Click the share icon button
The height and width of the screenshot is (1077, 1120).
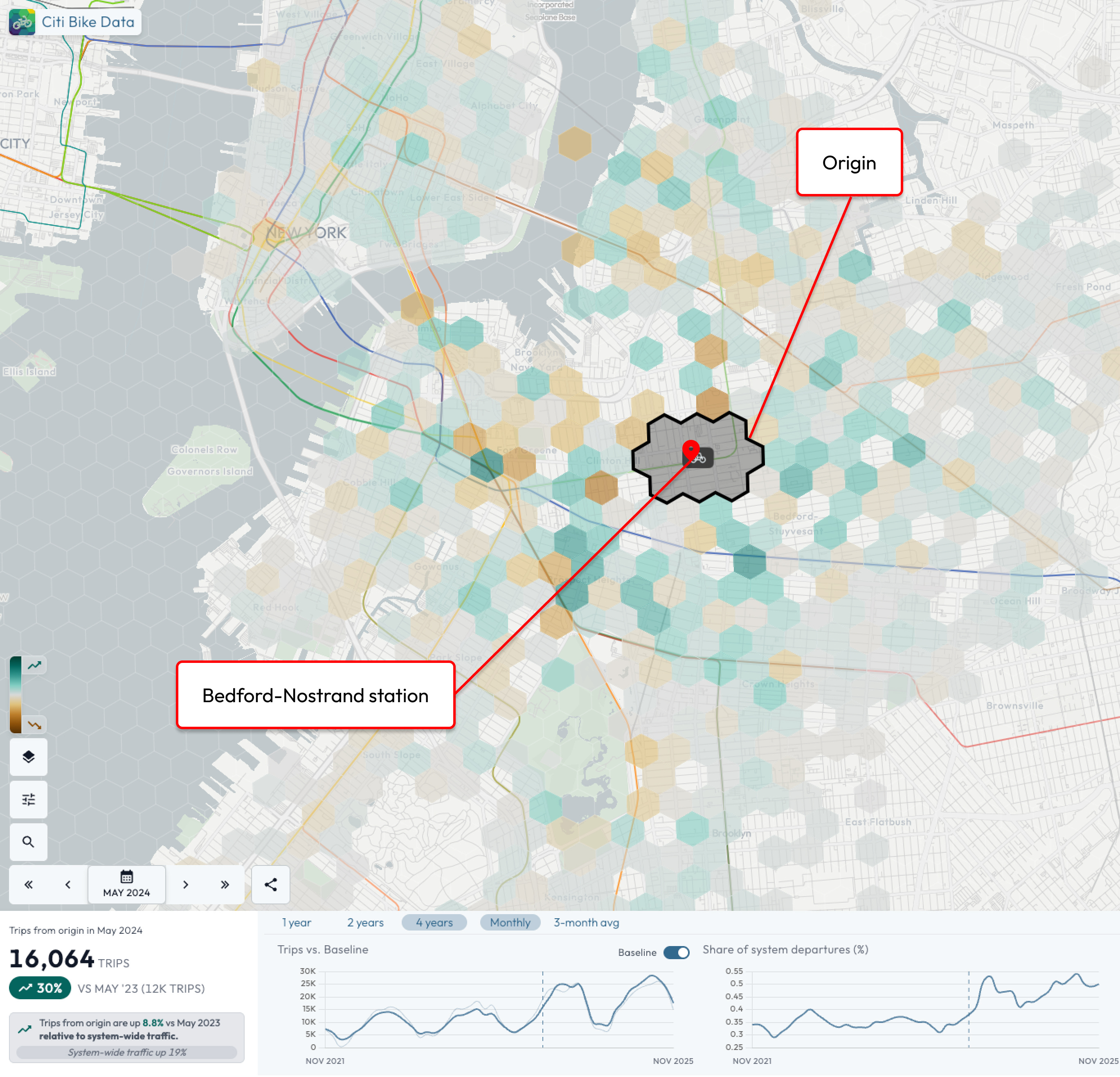tap(270, 884)
